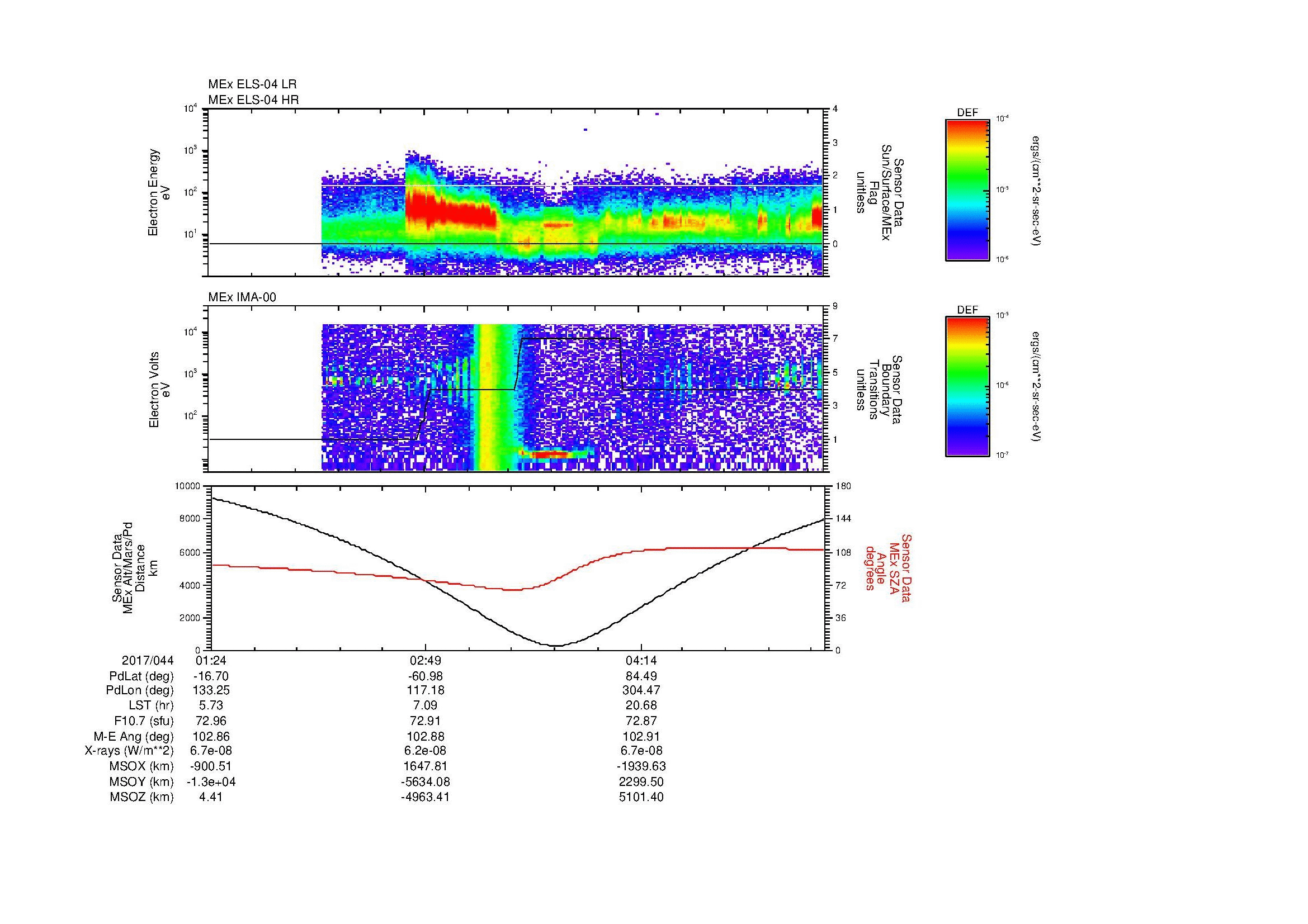This screenshot has width=1308, height=924.
Task: Click the ELS DEF color bar
Action: click(x=967, y=189)
